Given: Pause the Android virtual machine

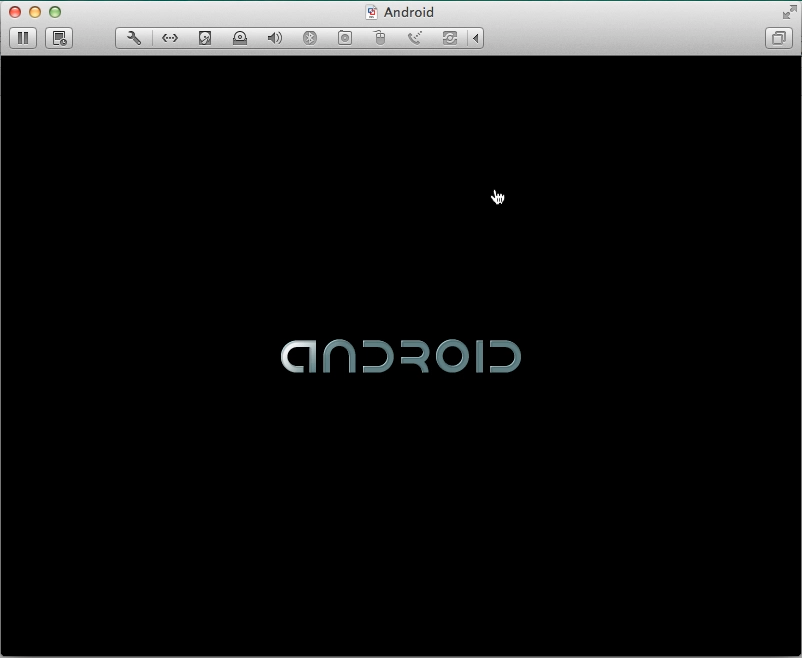Looking at the screenshot, I should coord(23,38).
